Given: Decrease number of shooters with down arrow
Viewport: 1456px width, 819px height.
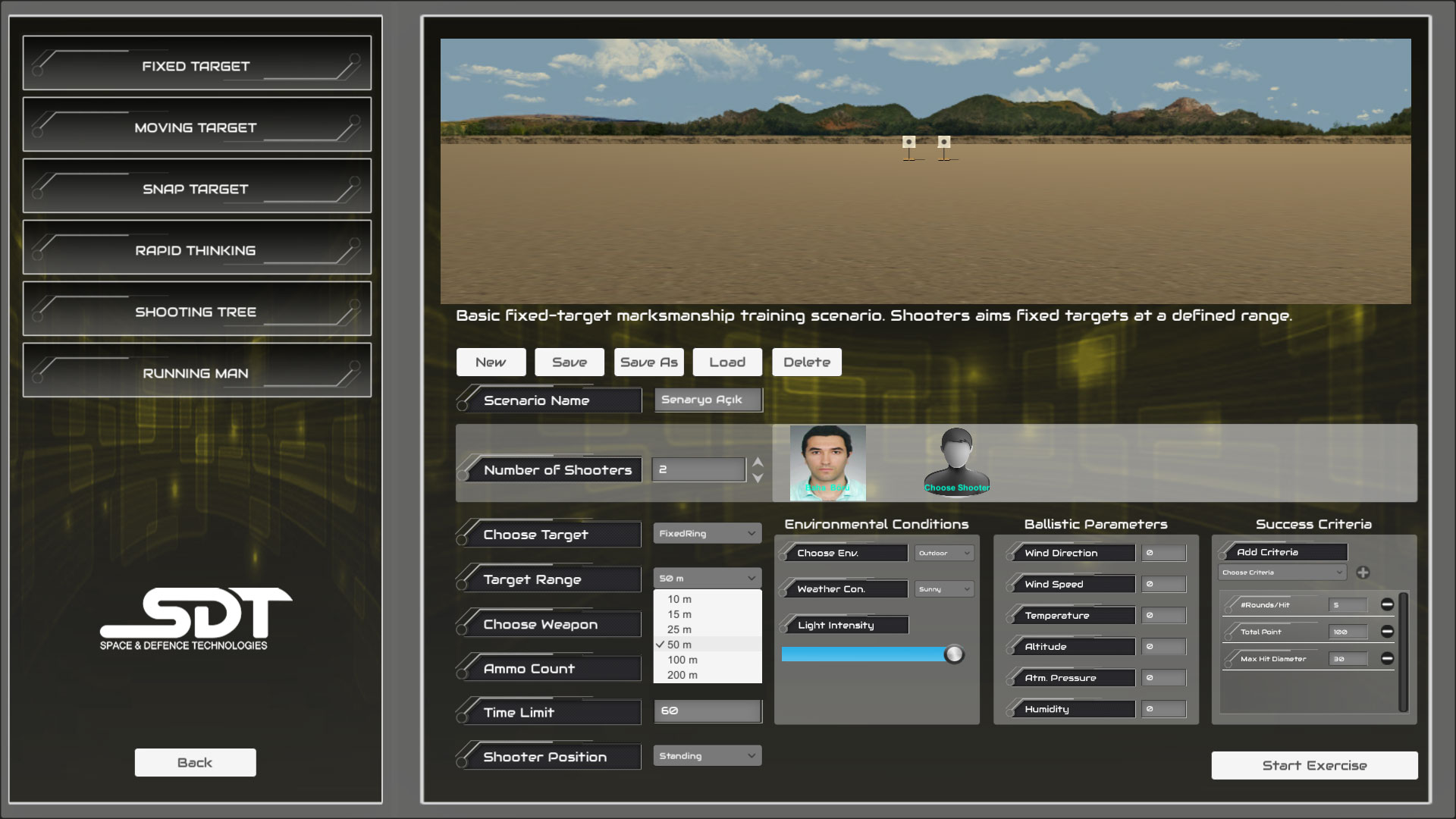Looking at the screenshot, I should [x=758, y=478].
